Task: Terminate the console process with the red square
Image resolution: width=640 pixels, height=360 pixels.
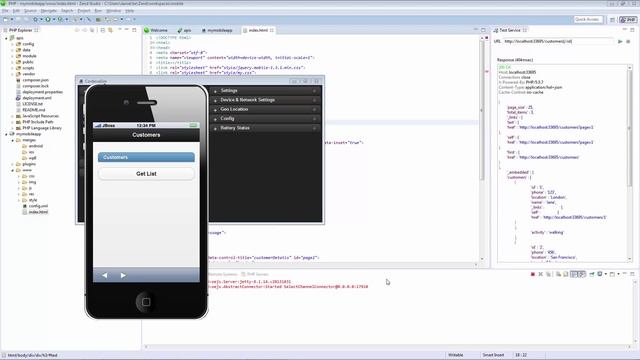Action: 533,274
